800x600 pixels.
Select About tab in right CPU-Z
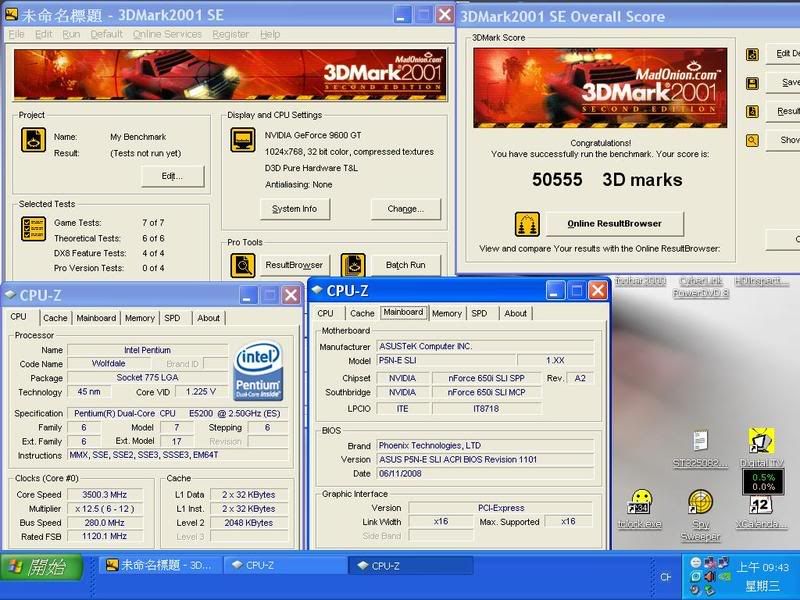pos(515,313)
